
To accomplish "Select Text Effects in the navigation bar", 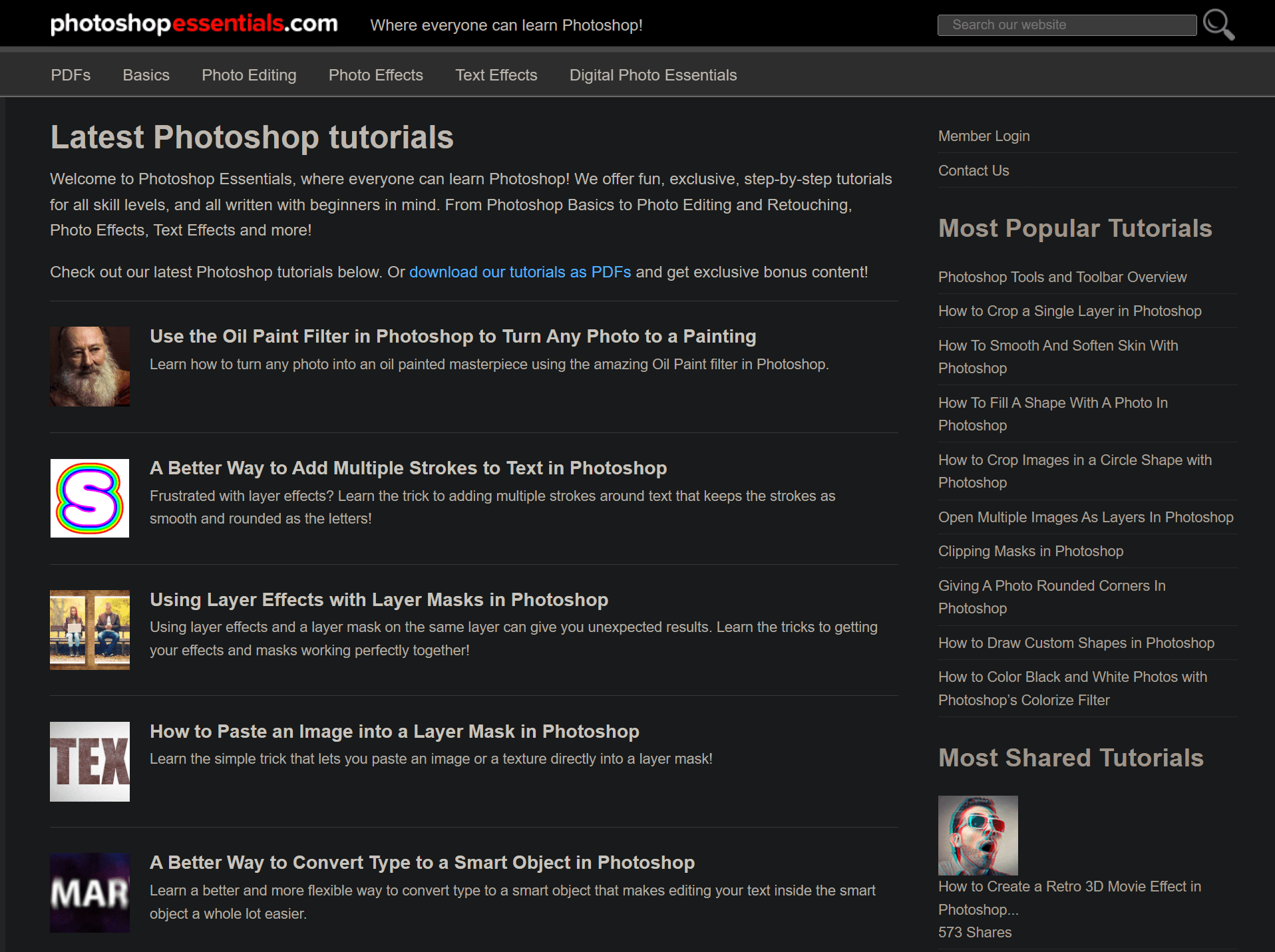I will point(496,75).
